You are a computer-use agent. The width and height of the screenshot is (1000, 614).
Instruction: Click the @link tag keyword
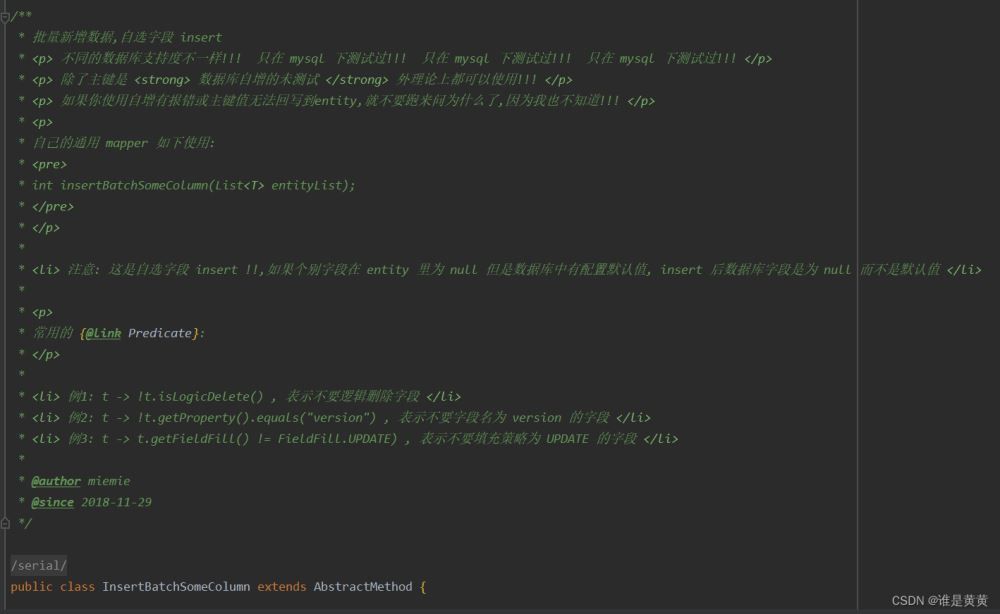[103, 333]
